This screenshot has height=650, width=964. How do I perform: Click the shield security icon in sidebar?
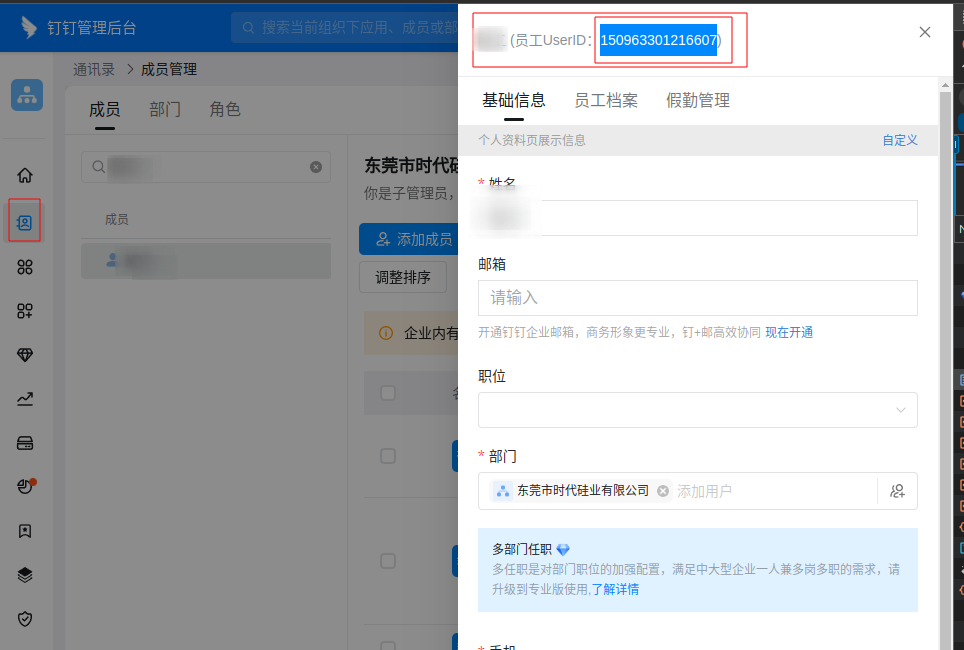[25, 619]
